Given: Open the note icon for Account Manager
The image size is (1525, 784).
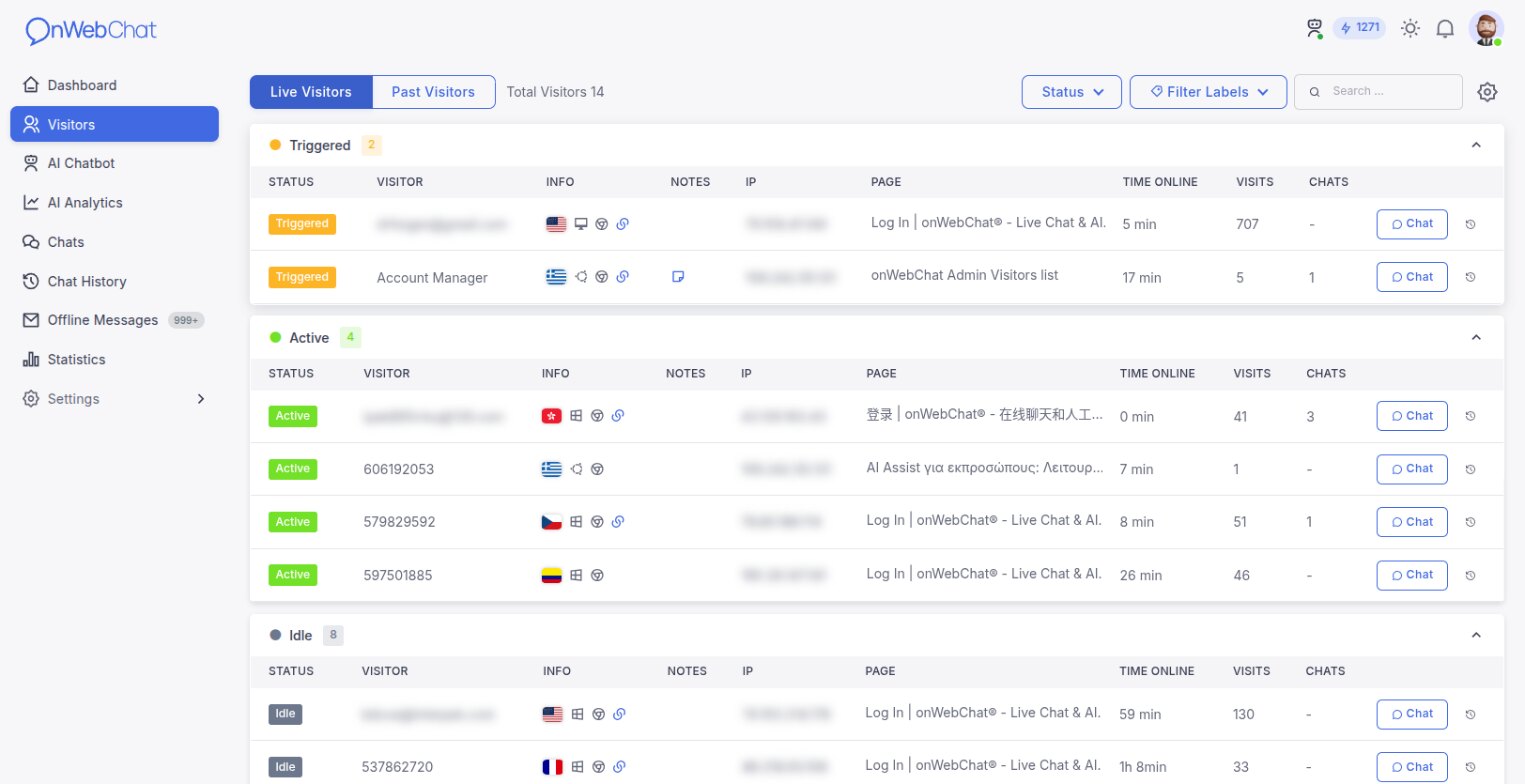Looking at the screenshot, I should click(678, 277).
